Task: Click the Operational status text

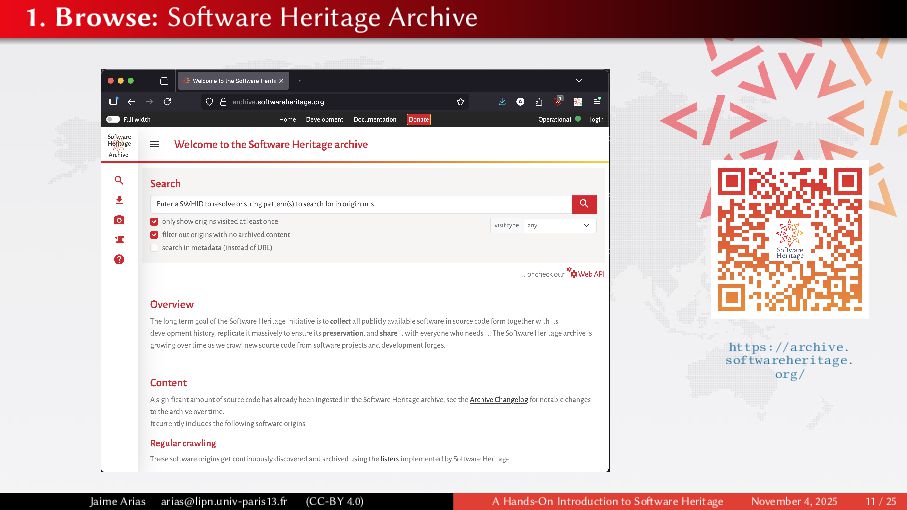Action: tap(555, 119)
